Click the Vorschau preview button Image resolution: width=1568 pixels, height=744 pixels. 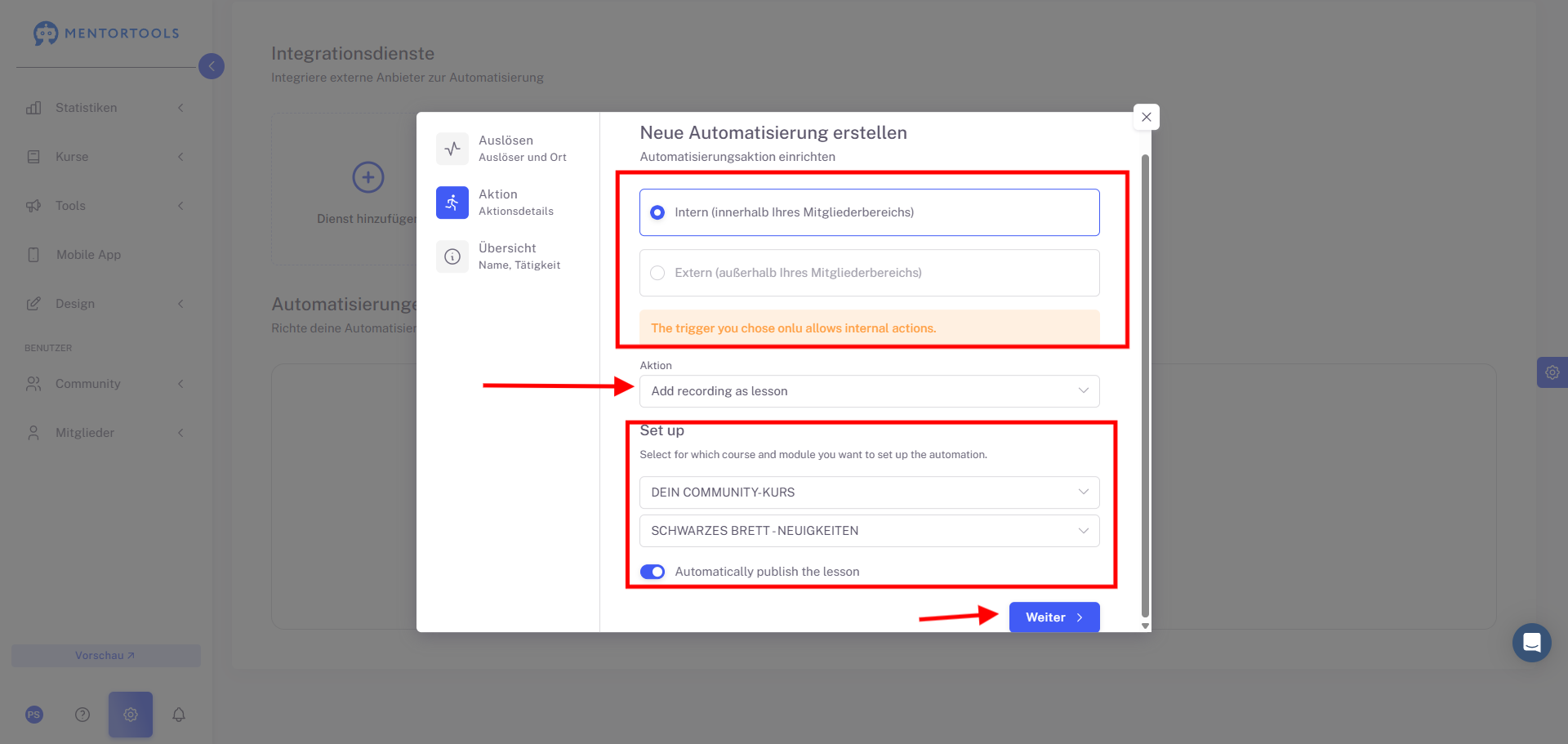click(106, 656)
